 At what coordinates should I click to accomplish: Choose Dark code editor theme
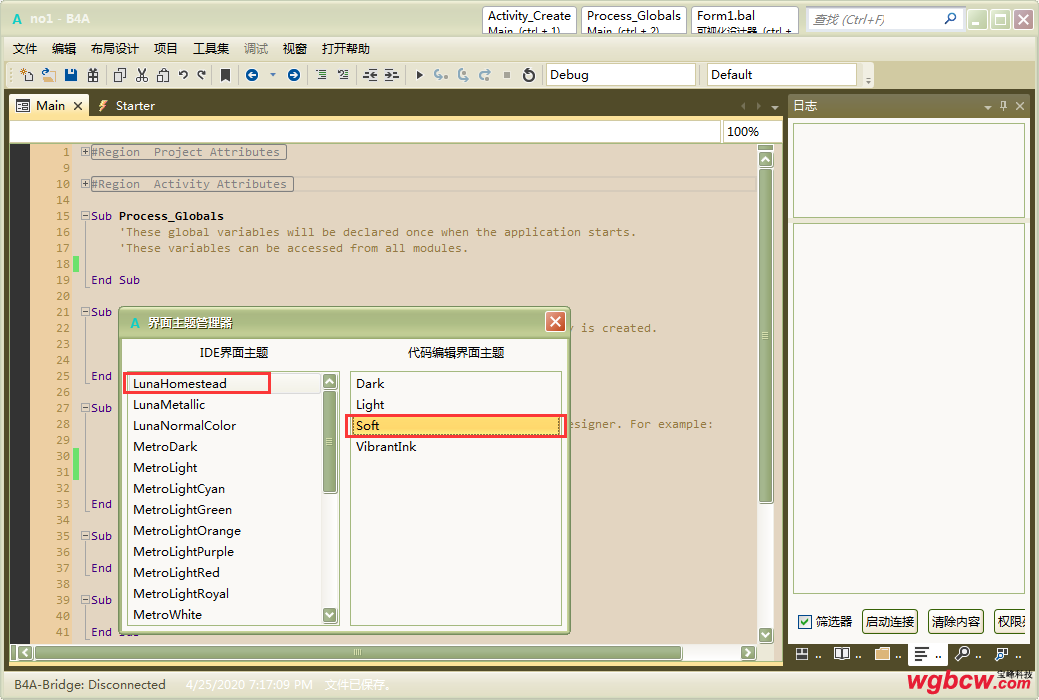tap(456, 383)
